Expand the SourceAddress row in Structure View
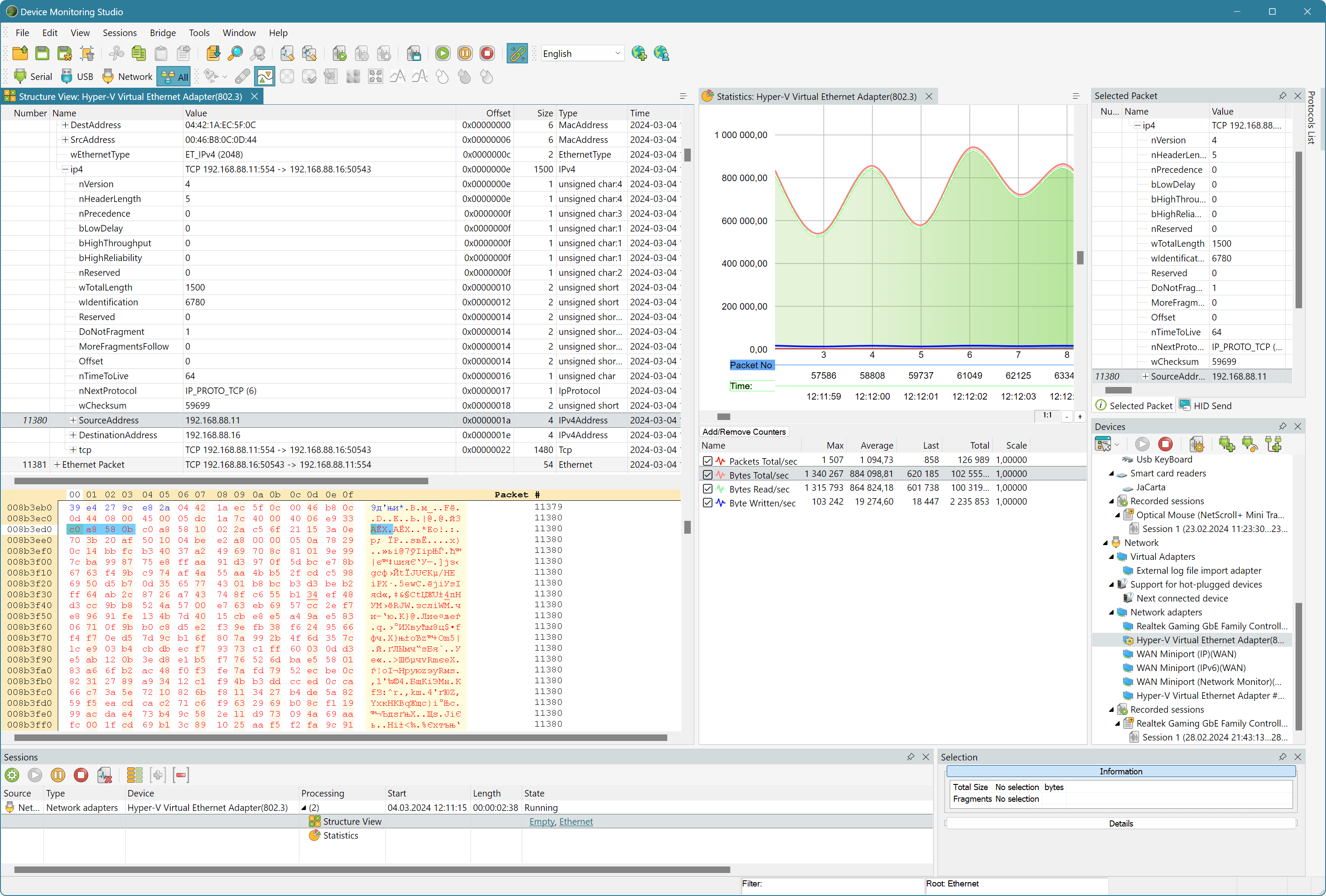 (73, 420)
